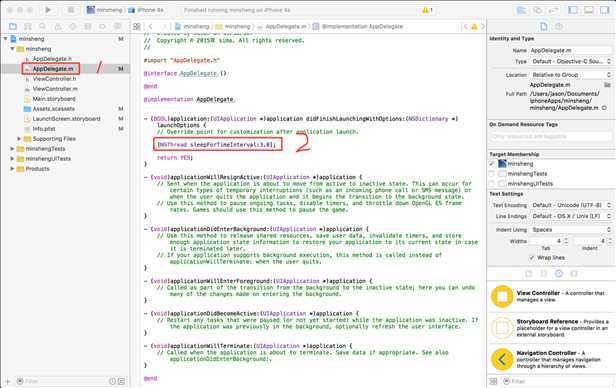Click the object library Filter field
Viewport: 616px width, 388px height.
(557, 381)
